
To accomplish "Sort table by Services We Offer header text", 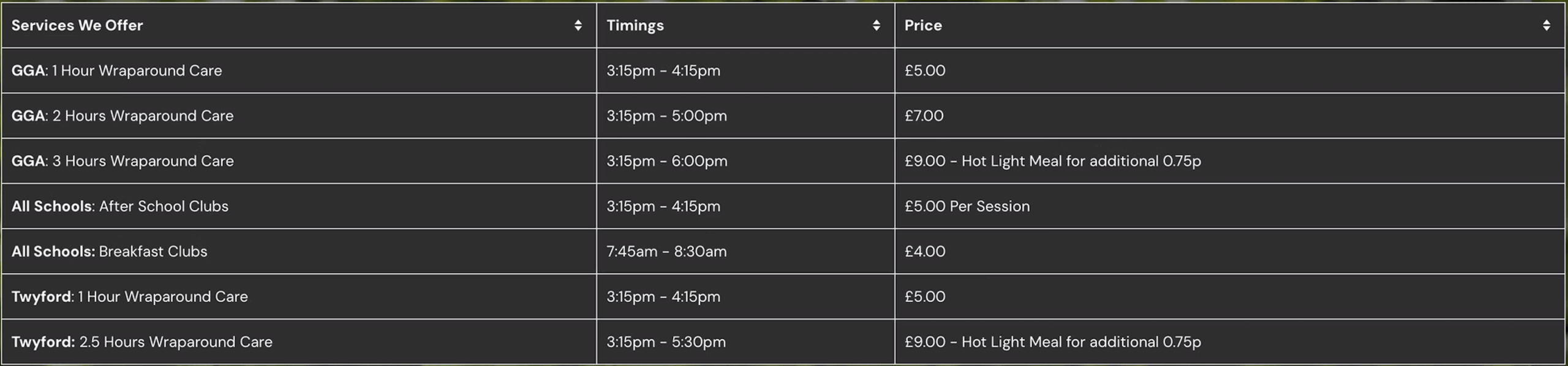I will click(77, 25).
